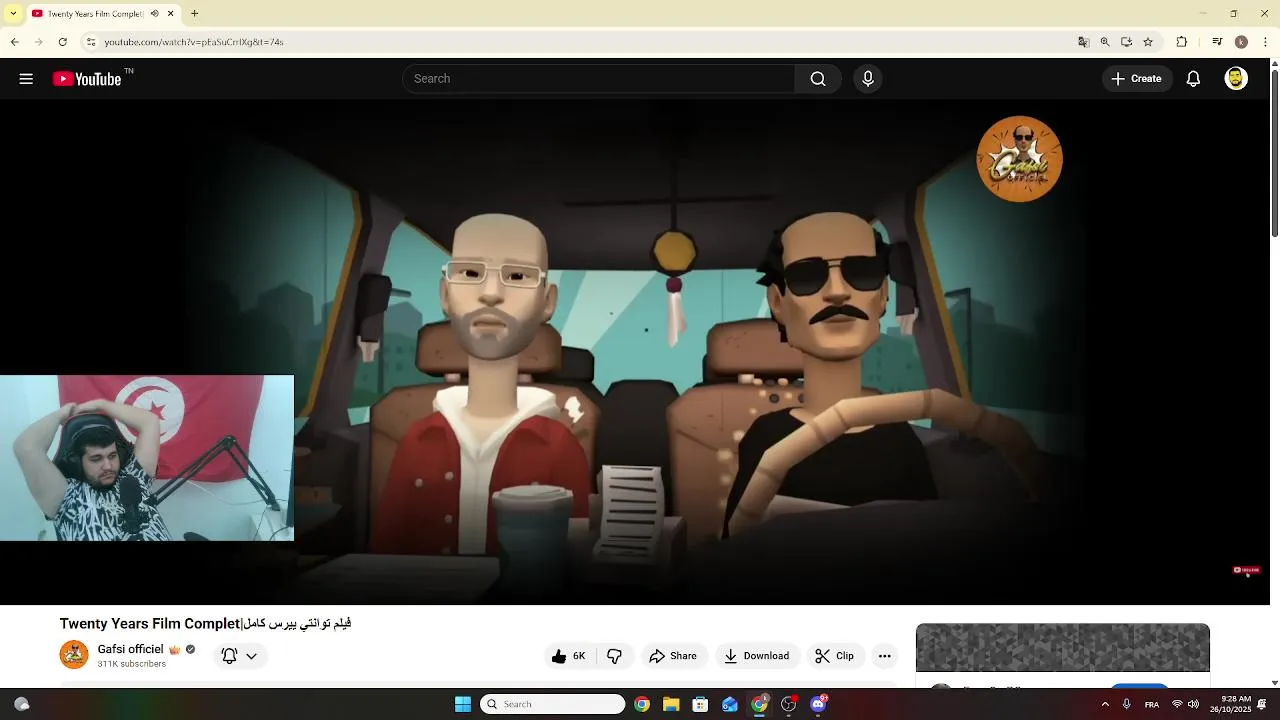Screen dimensions: 1280x720
Task: Open the Create button
Action: tap(1137, 79)
